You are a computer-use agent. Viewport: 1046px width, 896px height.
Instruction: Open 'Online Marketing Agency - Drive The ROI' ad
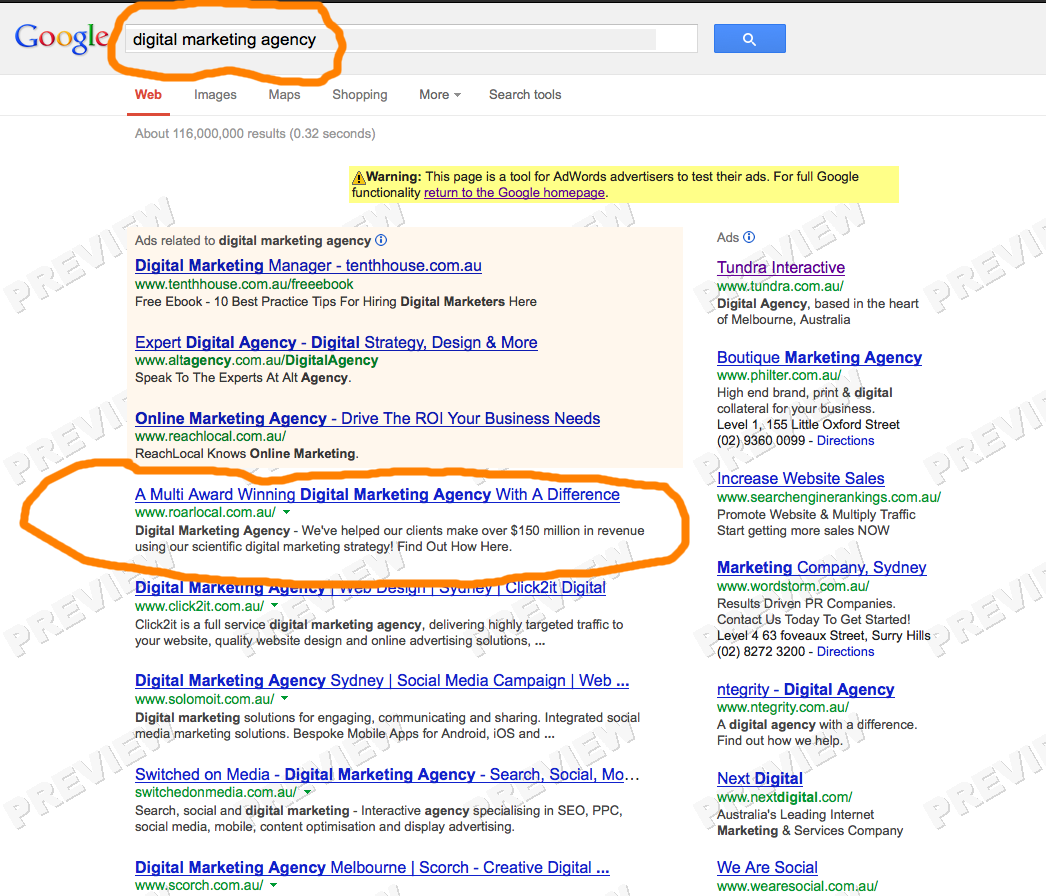pyautogui.click(x=368, y=418)
